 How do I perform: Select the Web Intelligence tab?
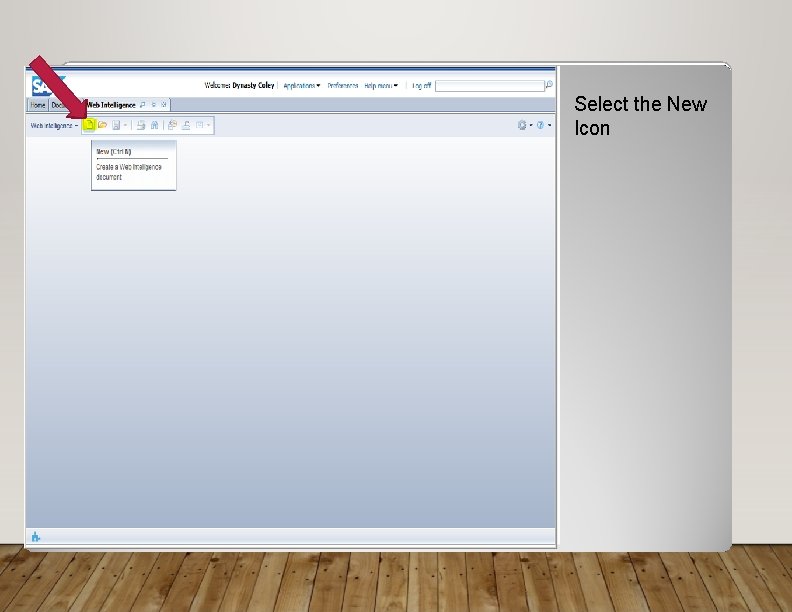point(111,105)
